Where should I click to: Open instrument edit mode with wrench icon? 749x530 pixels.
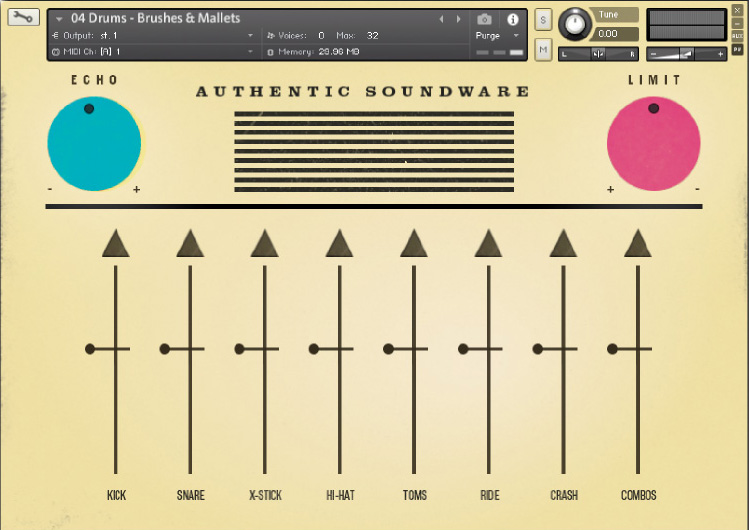tap(23, 18)
